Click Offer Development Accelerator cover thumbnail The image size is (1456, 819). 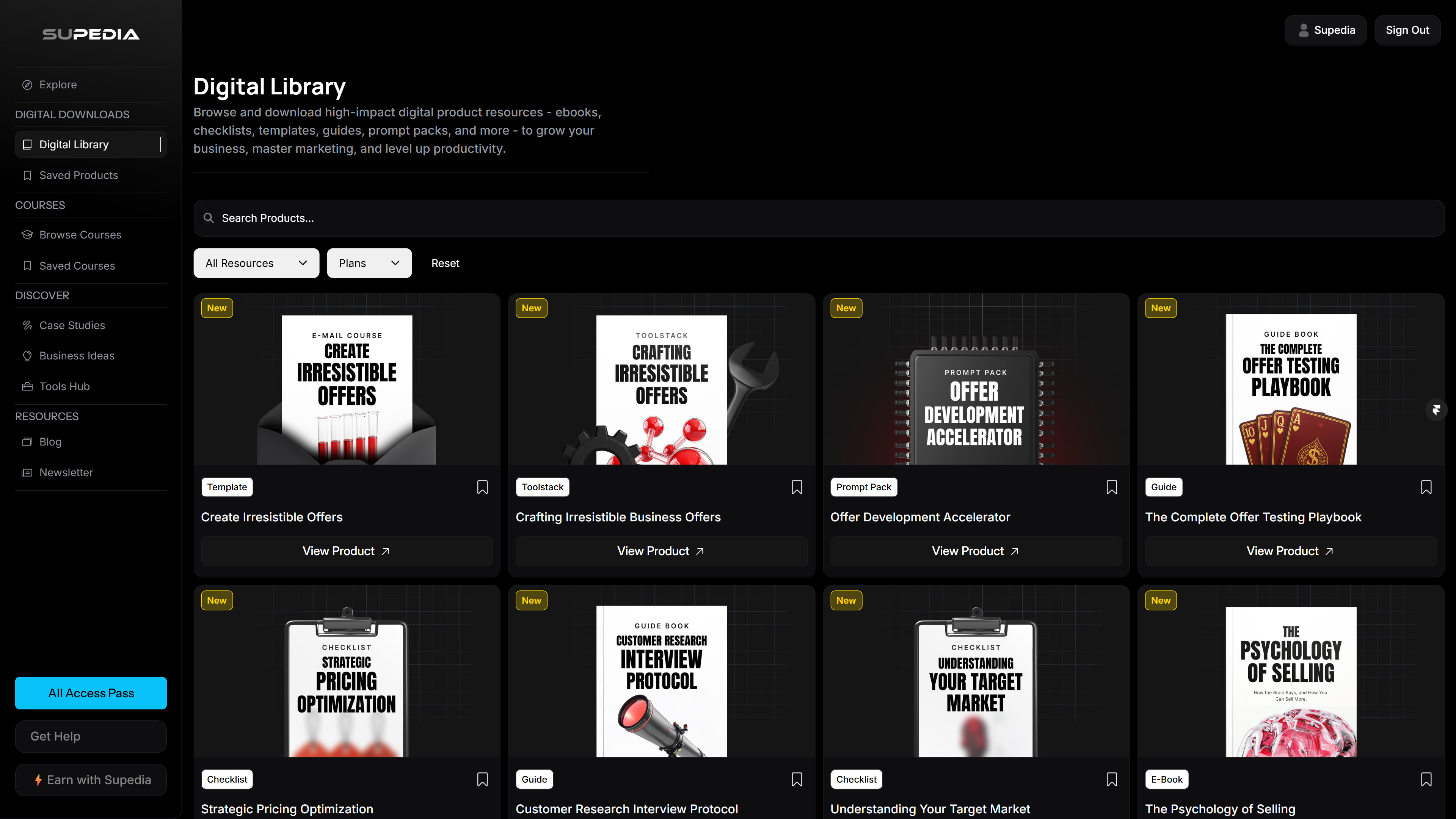click(976, 379)
